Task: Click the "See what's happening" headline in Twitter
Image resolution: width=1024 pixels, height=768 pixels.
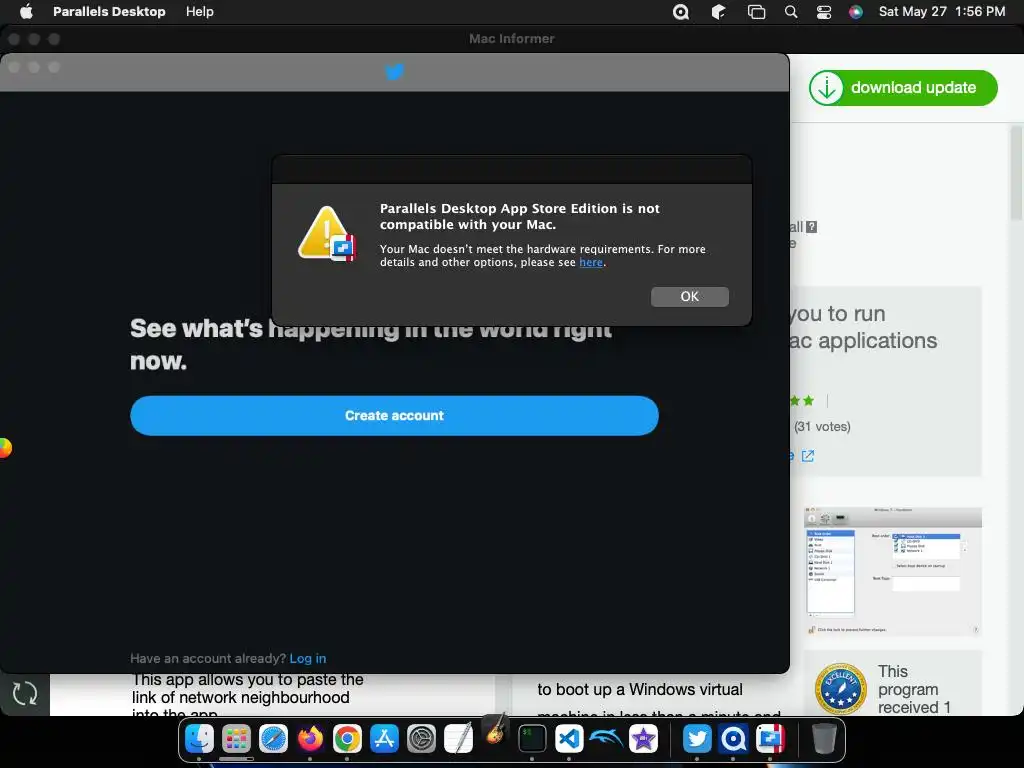Action: [370, 344]
